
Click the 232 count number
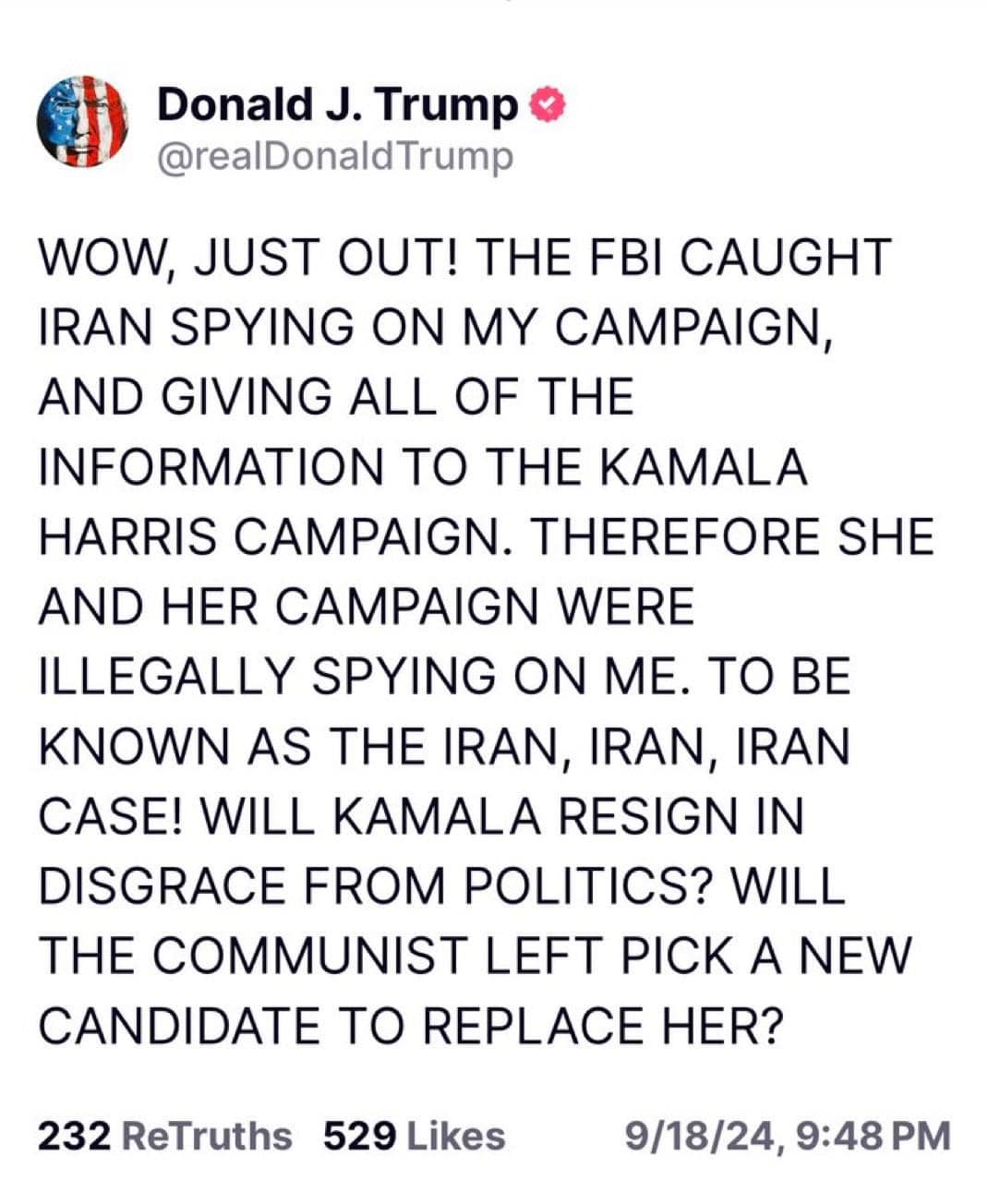click(75, 1136)
